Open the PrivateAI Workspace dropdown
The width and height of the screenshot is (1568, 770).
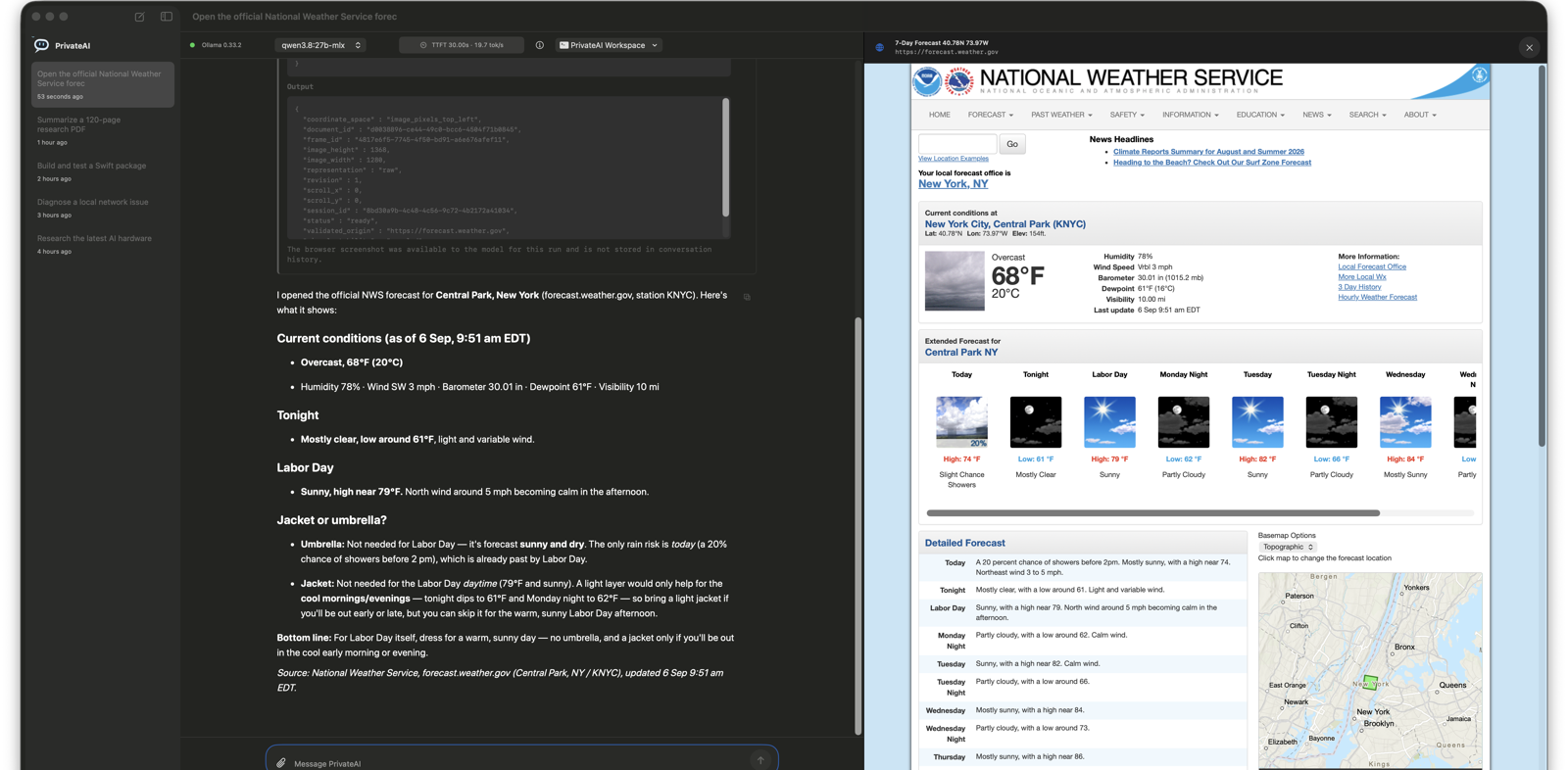[609, 45]
